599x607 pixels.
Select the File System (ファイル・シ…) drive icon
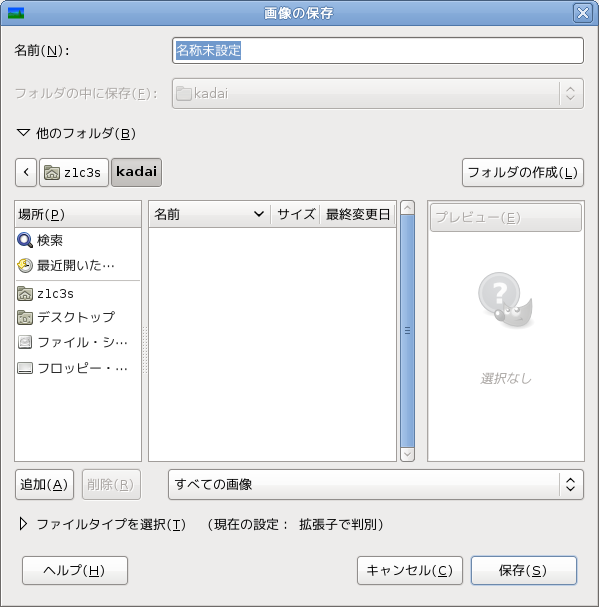pos(25,342)
